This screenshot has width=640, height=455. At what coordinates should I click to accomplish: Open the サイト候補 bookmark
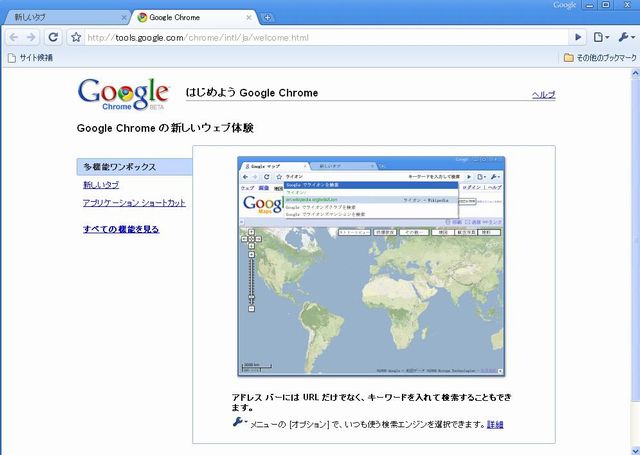[x=31, y=58]
